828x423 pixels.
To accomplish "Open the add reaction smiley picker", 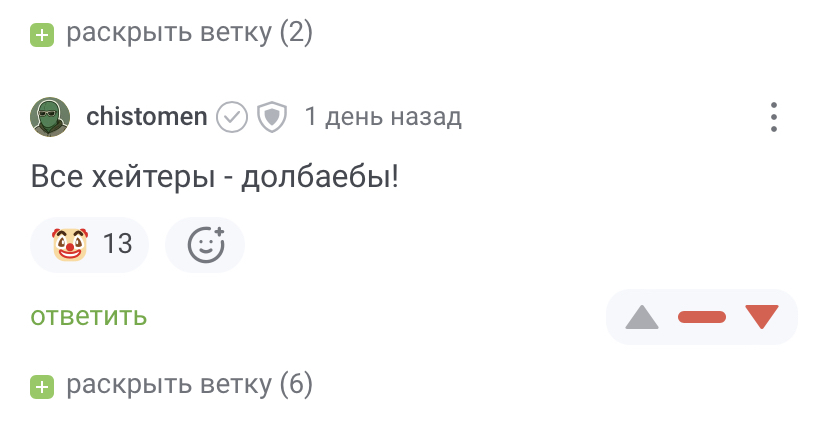I will tap(206, 244).
